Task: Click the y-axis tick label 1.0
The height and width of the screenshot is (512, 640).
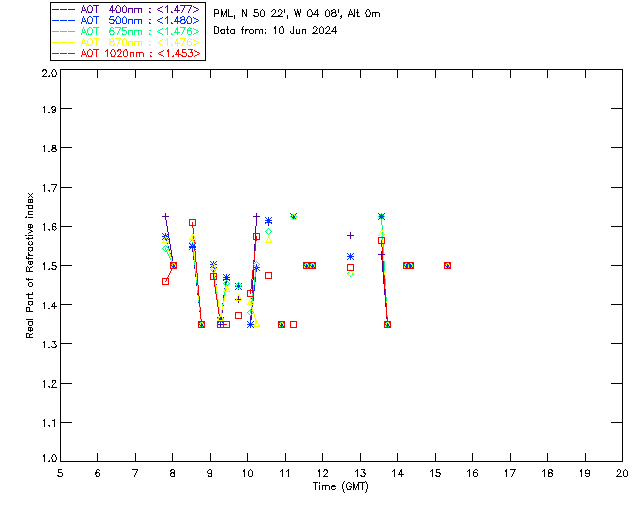Action: click(x=49, y=459)
